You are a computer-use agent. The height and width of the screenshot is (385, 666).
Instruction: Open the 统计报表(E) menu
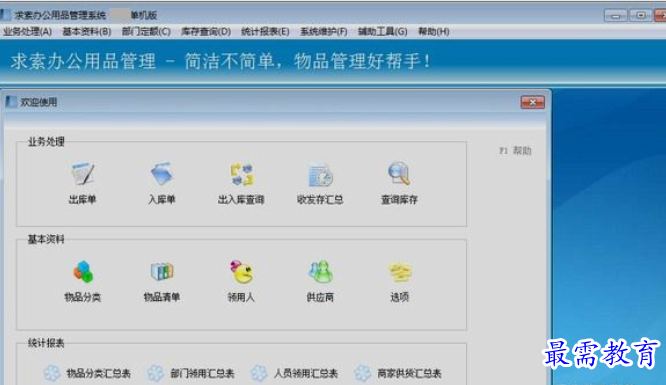click(265, 31)
